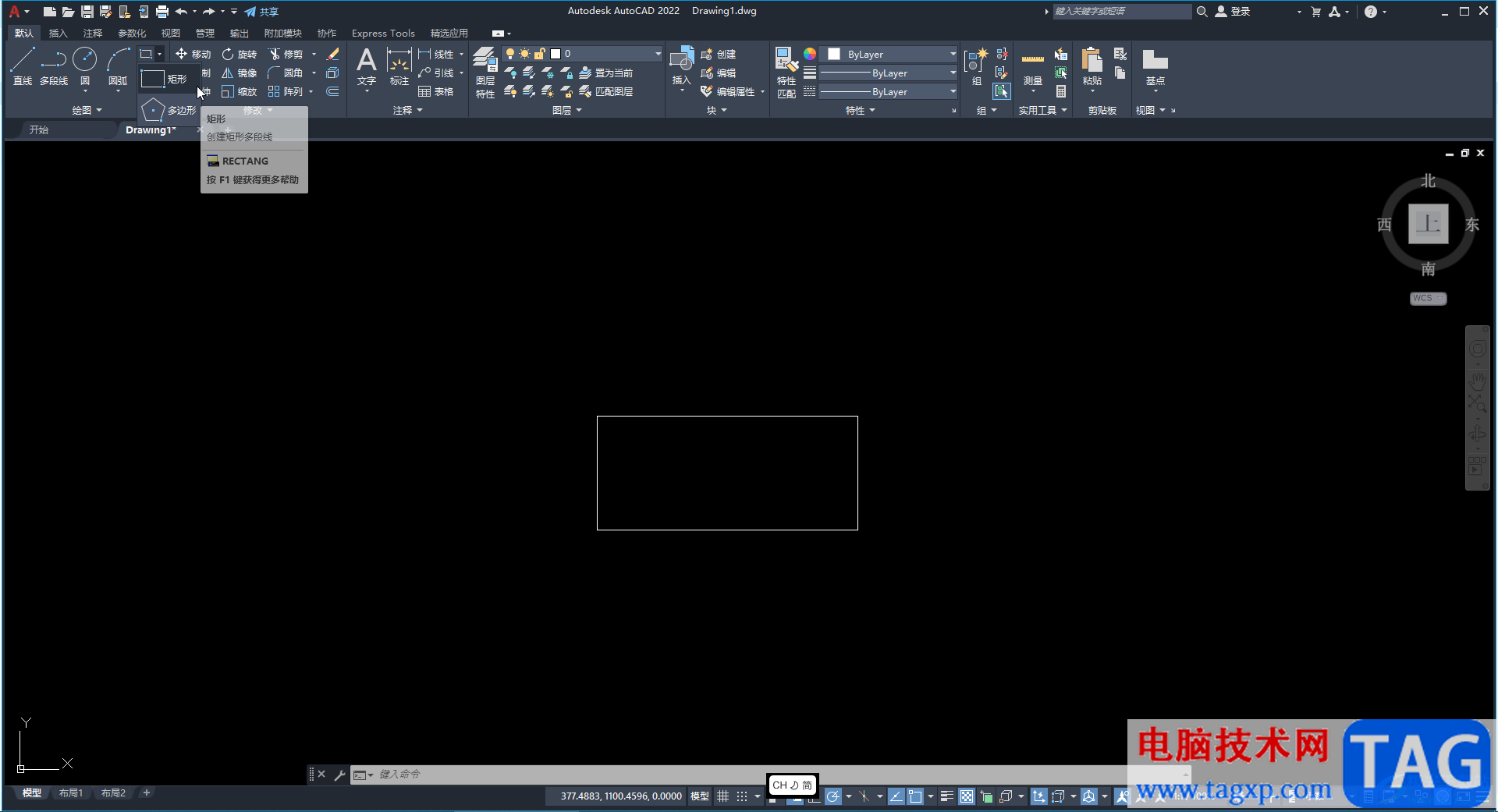Click the Measure (测量) tool
Viewport: 1498px width, 812px height.
1033,68
